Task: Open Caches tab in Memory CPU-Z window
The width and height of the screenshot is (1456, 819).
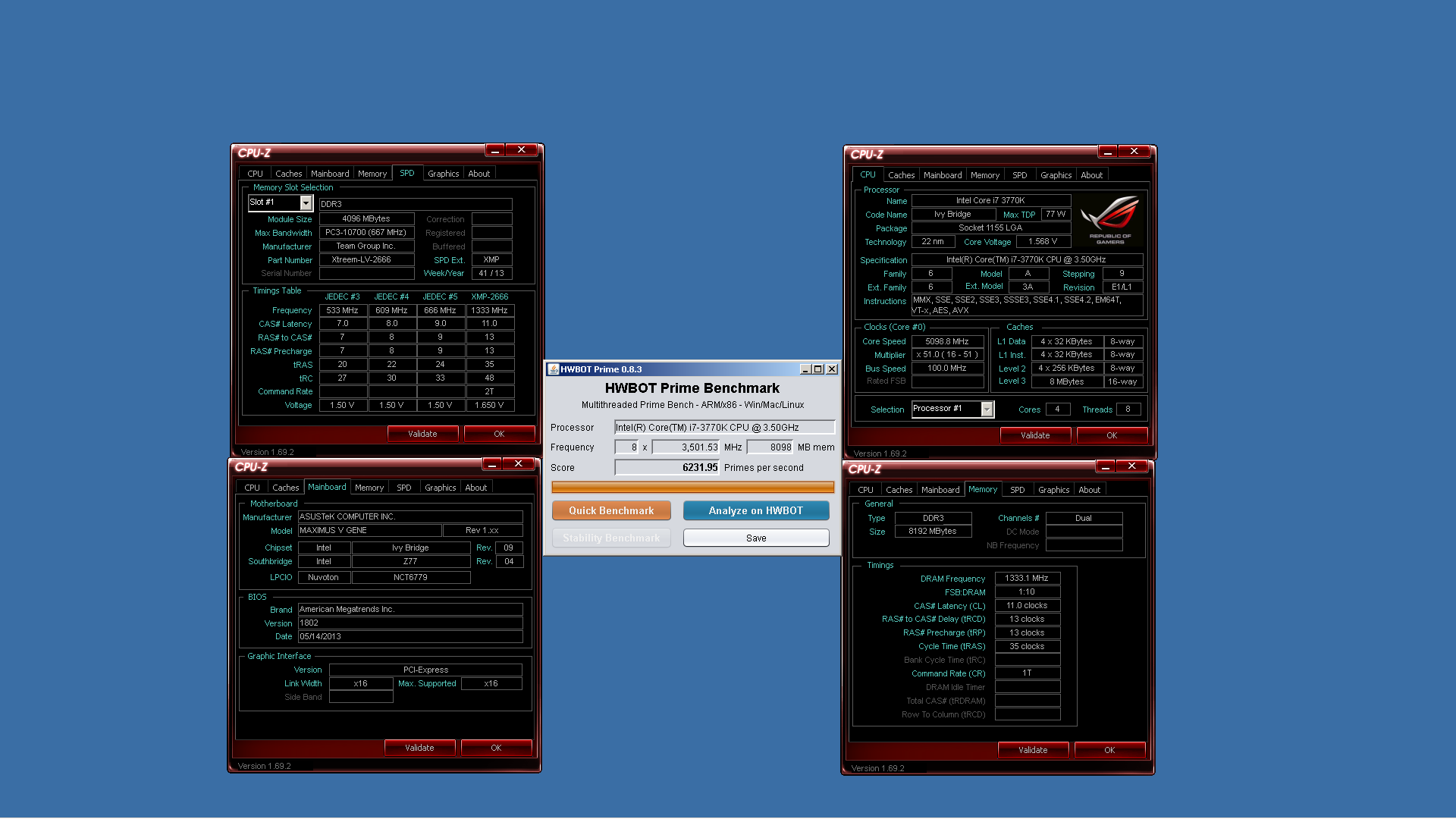Action: 899,490
